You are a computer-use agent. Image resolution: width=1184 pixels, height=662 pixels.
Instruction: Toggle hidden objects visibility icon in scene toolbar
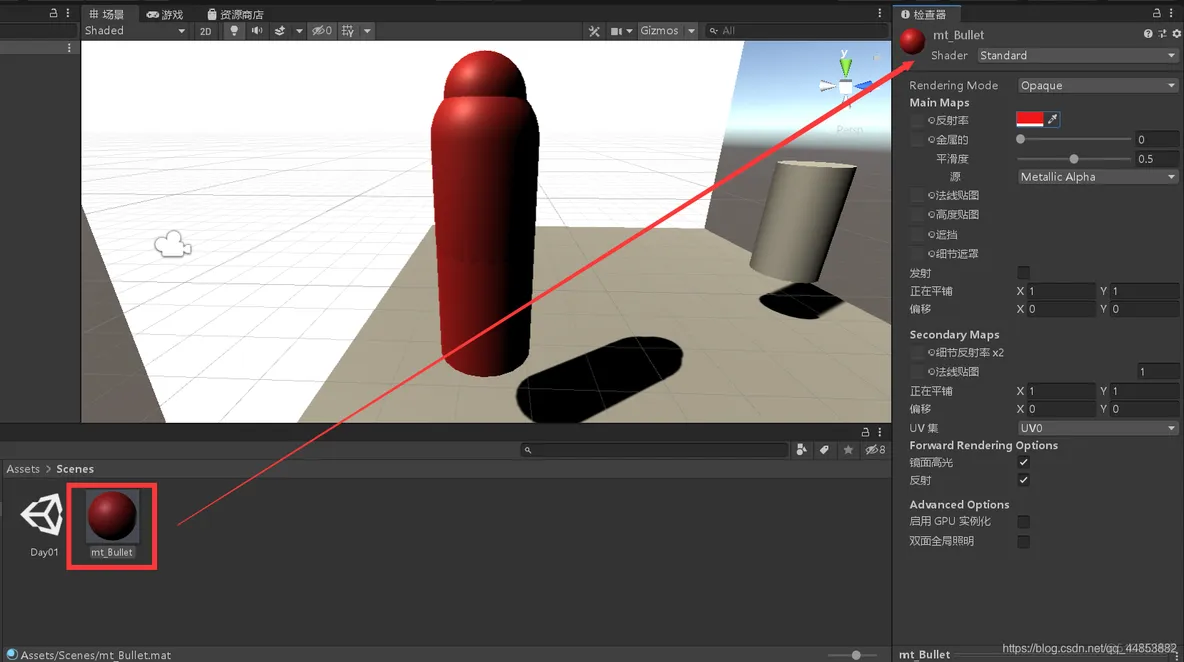click(x=322, y=31)
